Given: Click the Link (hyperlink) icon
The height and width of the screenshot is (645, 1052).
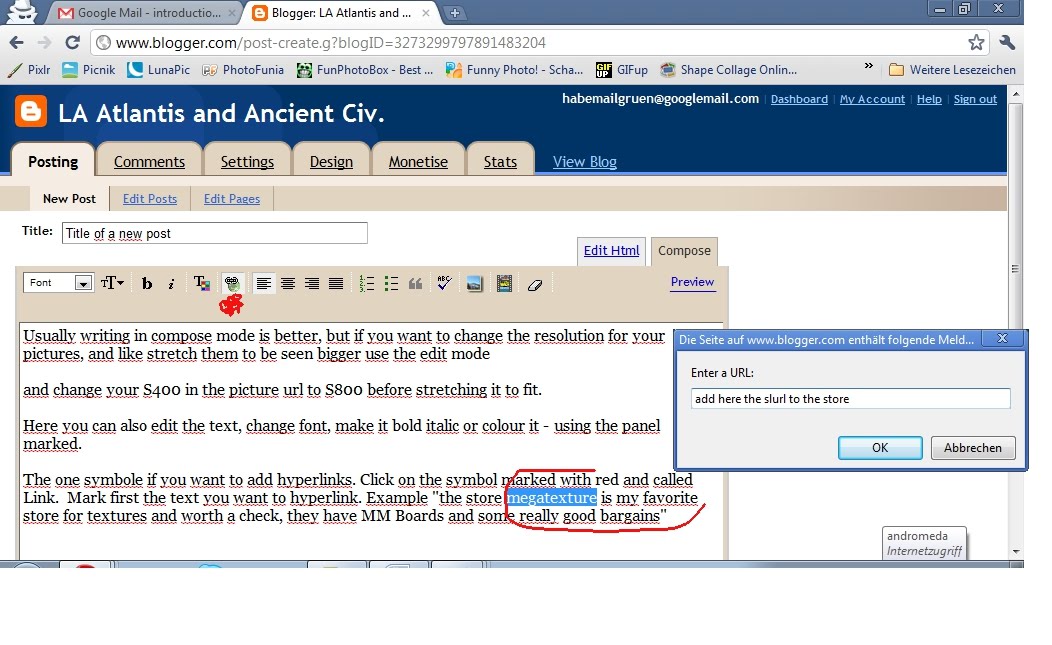Looking at the screenshot, I should [232, 284].
